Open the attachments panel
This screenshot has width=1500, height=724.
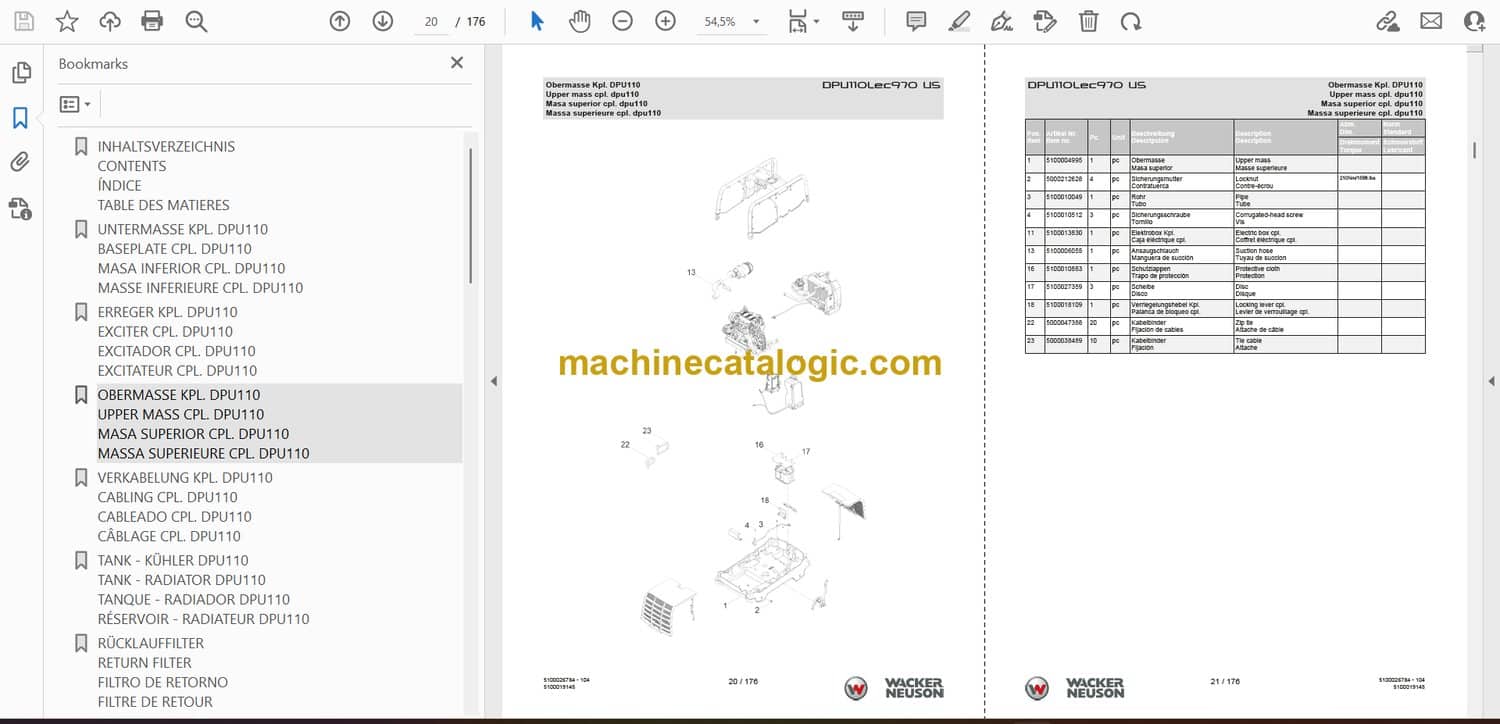(20, 162)
